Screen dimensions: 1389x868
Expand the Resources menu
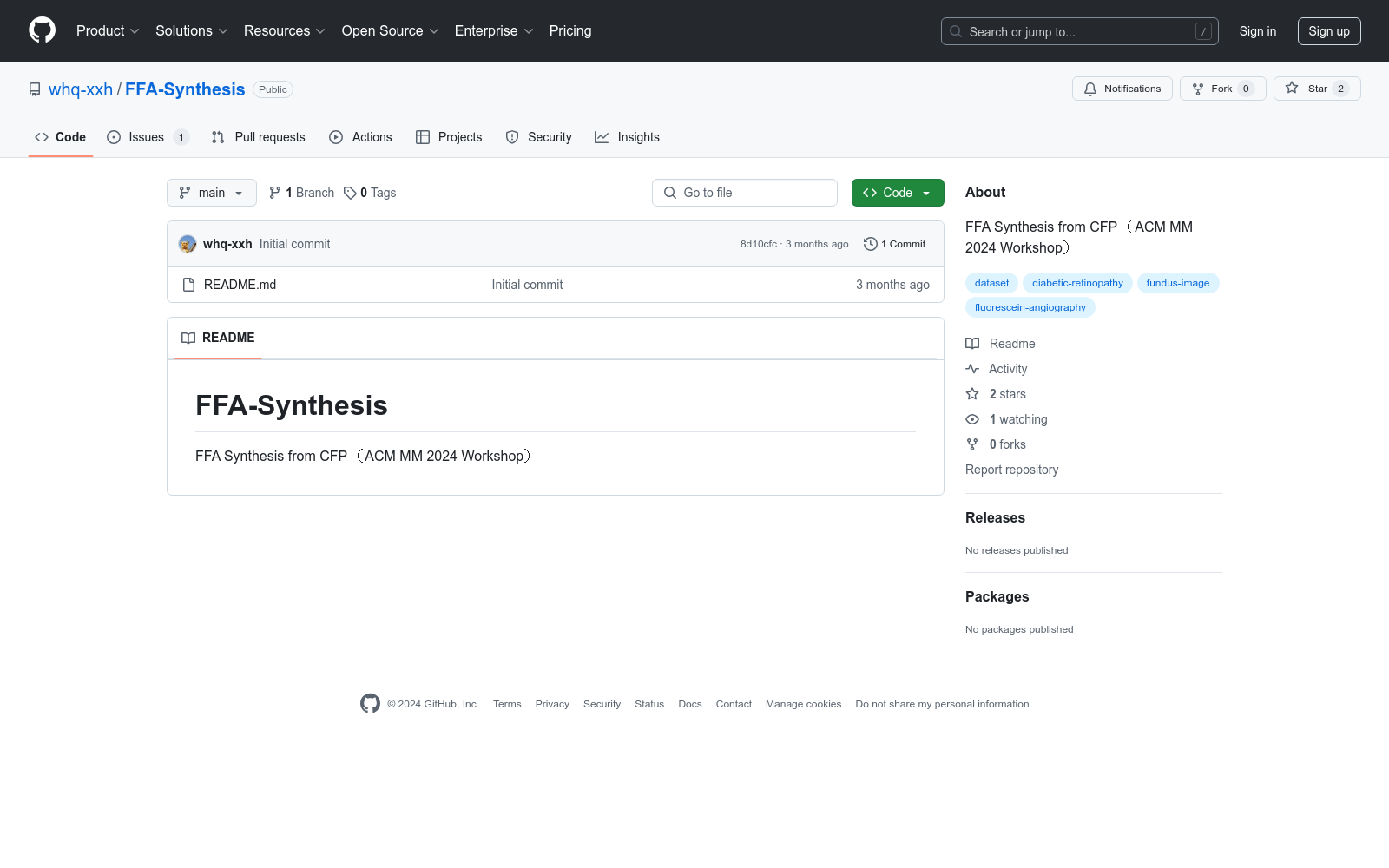(x=285, y=30)
